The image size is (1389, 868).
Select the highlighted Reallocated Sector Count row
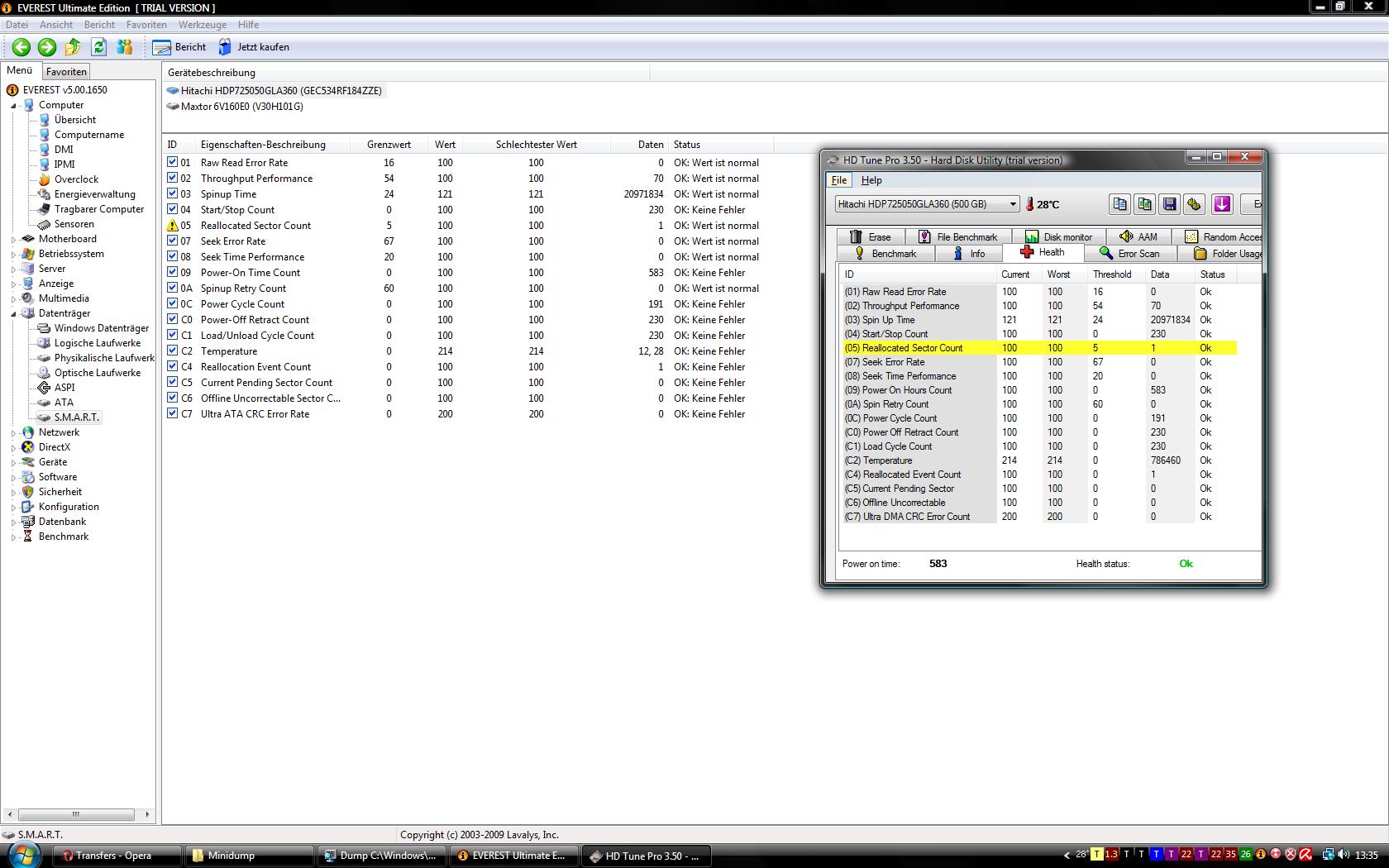(1039, 348)
